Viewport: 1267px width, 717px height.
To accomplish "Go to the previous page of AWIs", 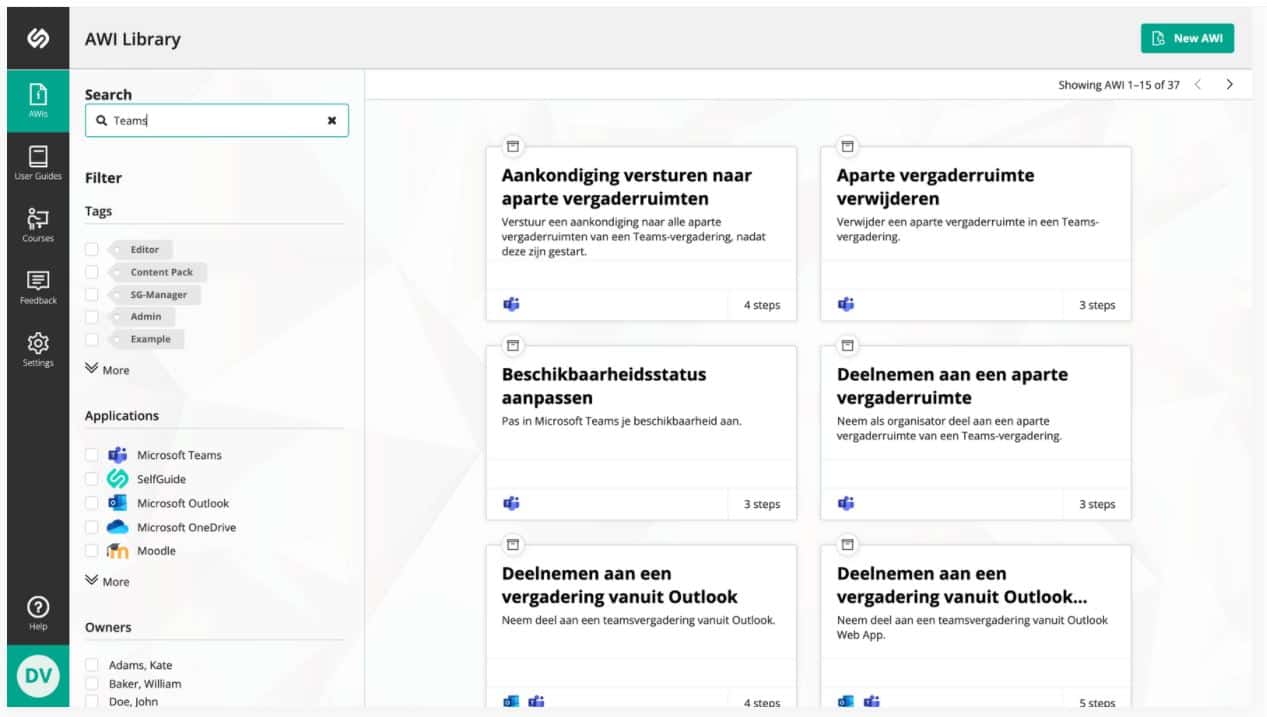I will [x=1198, y=85].
